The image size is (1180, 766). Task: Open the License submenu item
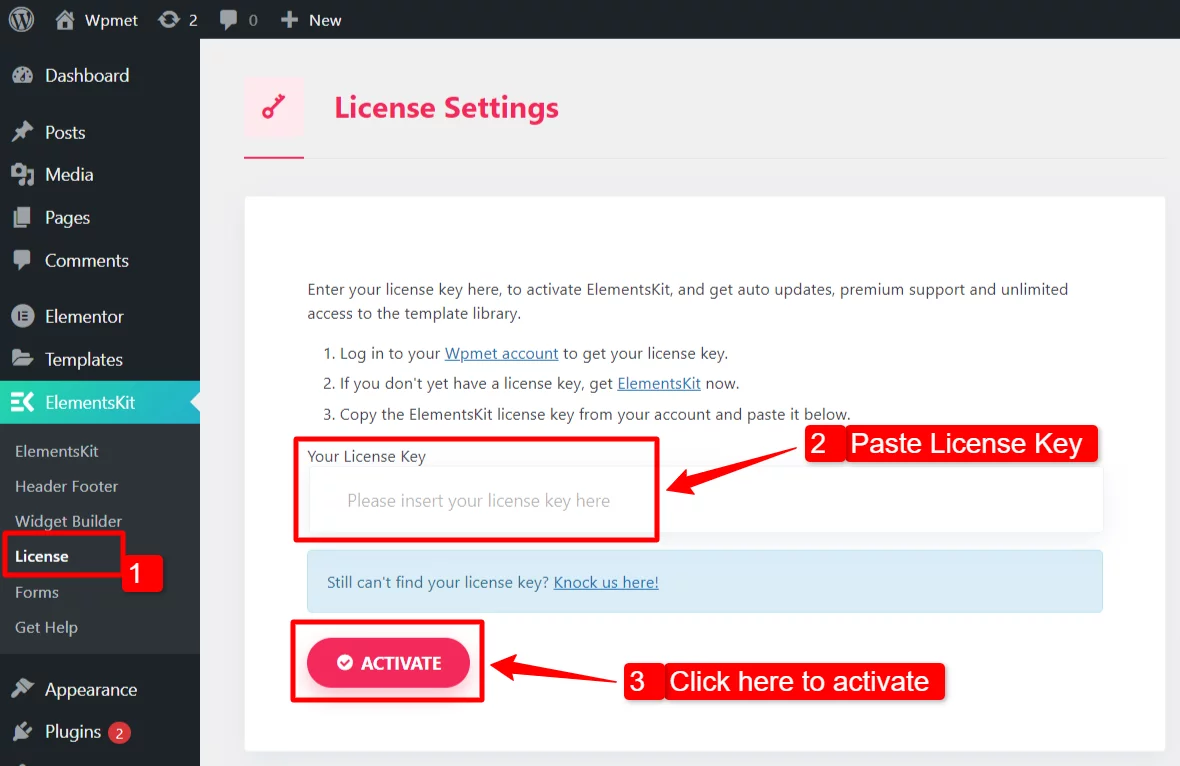(41, 556)
